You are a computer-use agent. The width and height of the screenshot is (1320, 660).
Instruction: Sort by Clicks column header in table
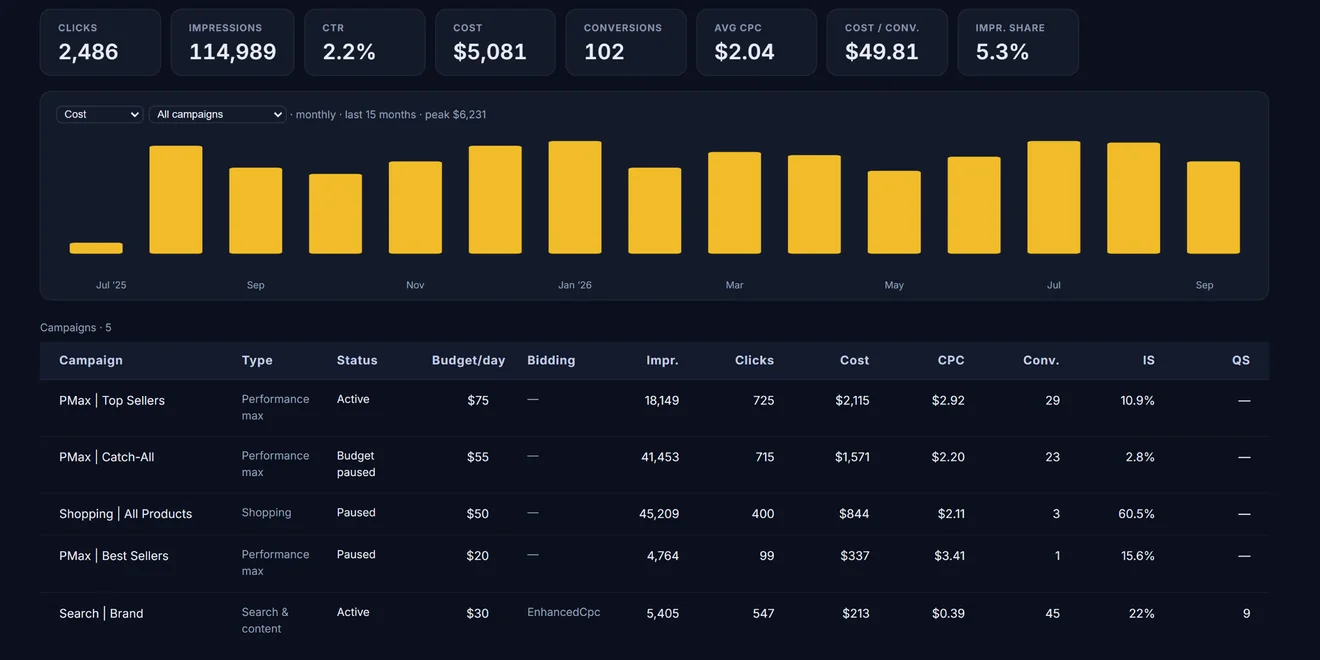pyautogui.click(x=754, y=360)
